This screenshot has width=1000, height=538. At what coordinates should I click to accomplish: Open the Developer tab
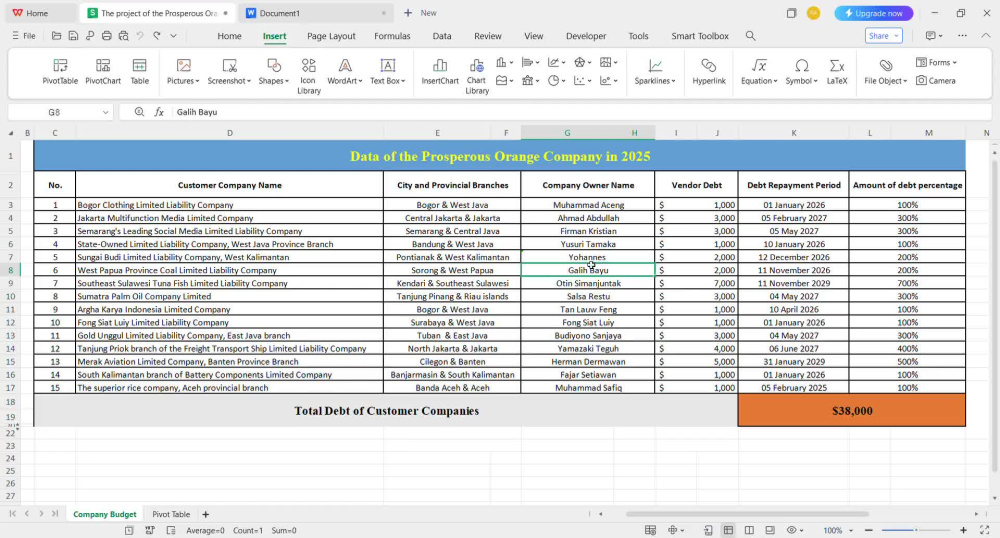586,36
